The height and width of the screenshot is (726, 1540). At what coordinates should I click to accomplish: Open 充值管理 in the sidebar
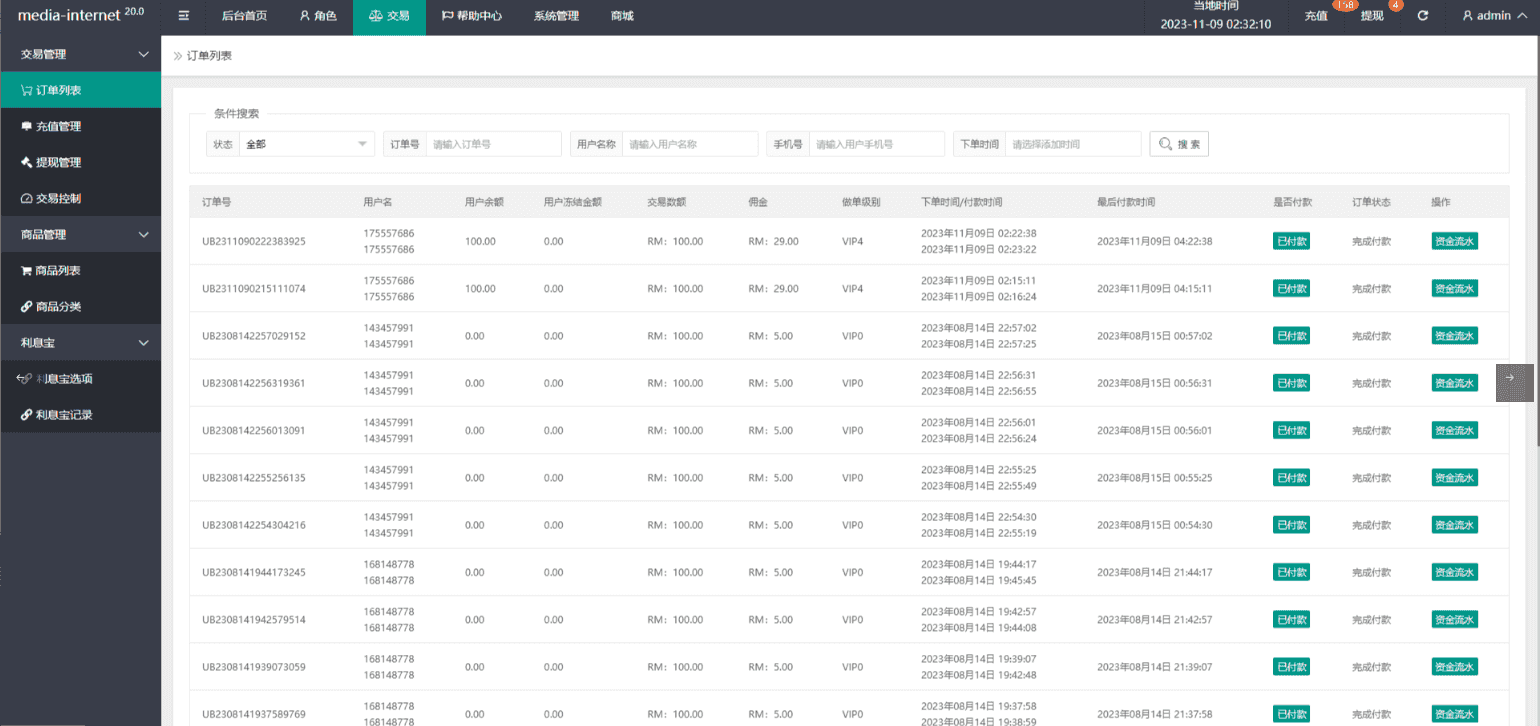pyautogui.click(x=58, y=127)
